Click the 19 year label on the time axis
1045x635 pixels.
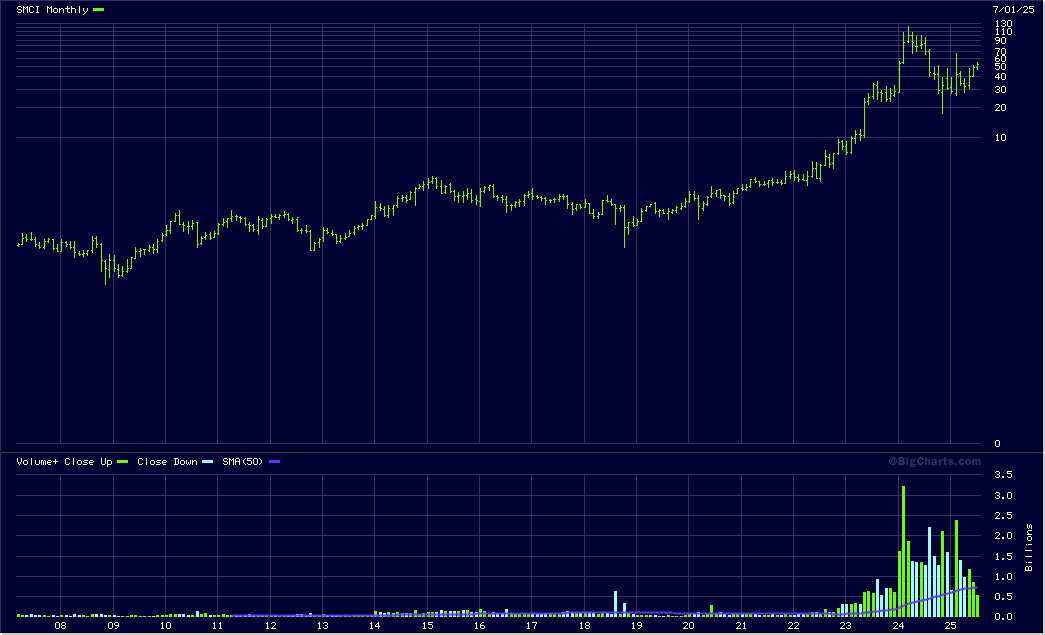tap(636, 626)
